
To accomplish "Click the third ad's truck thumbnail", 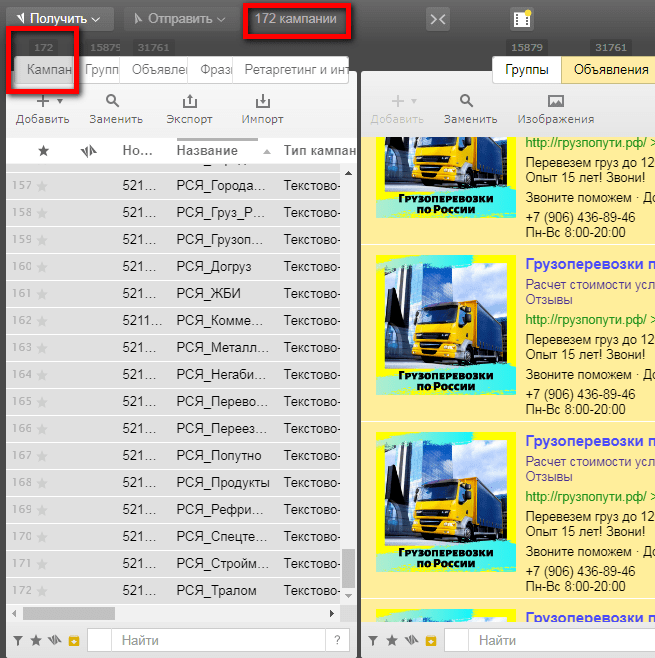I will pyautogui.click(x=446, y=502).
